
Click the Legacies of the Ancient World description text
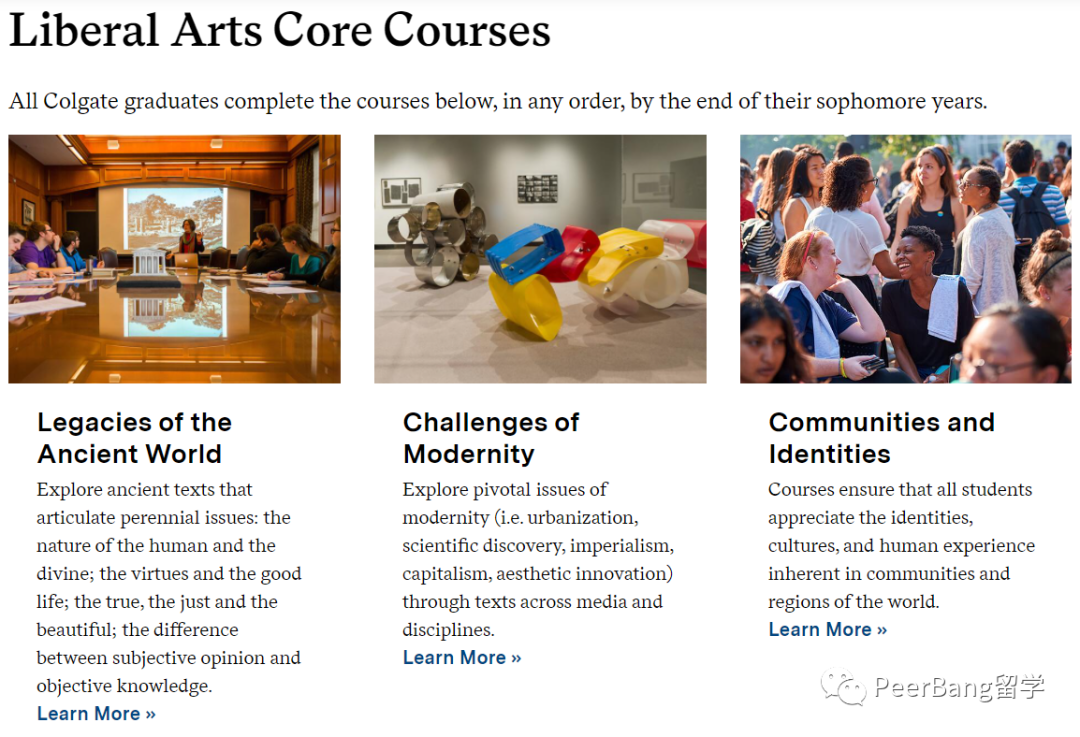(169, 588)
